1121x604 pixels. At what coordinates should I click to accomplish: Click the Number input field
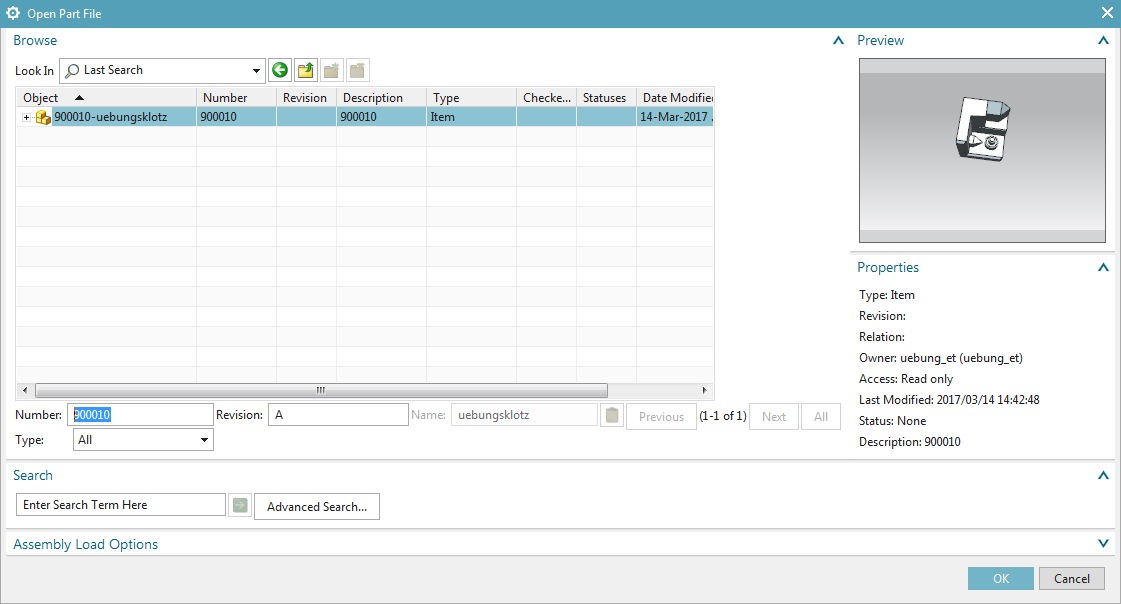[x=140, y=415]
